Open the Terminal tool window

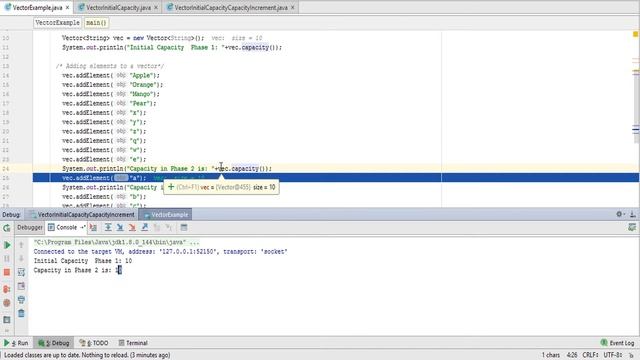point(133,343)
